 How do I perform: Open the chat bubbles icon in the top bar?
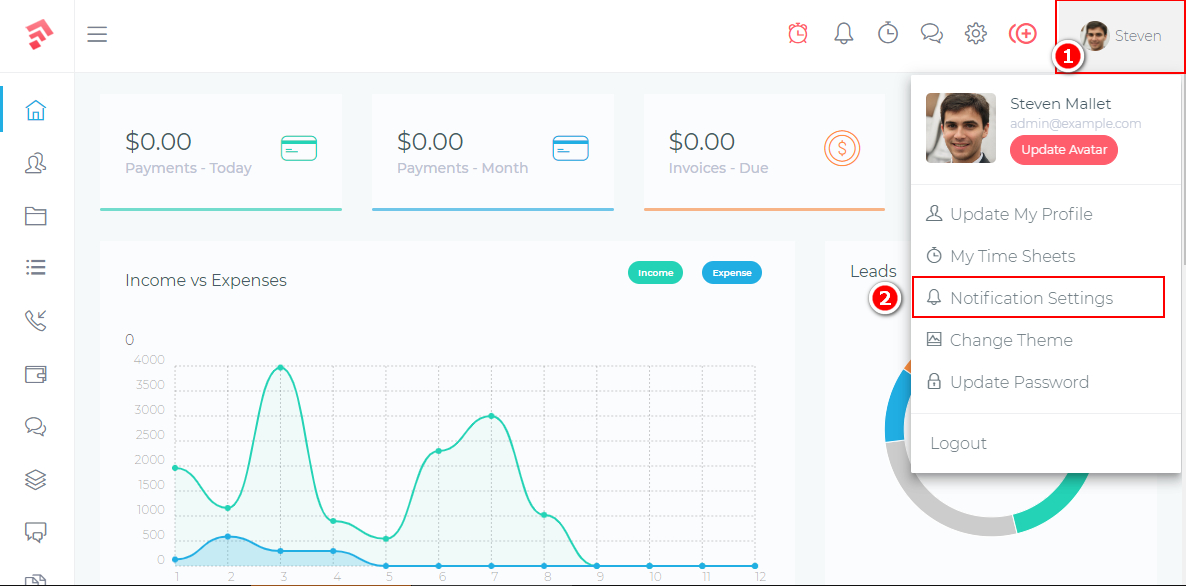[x=932, y=34]
